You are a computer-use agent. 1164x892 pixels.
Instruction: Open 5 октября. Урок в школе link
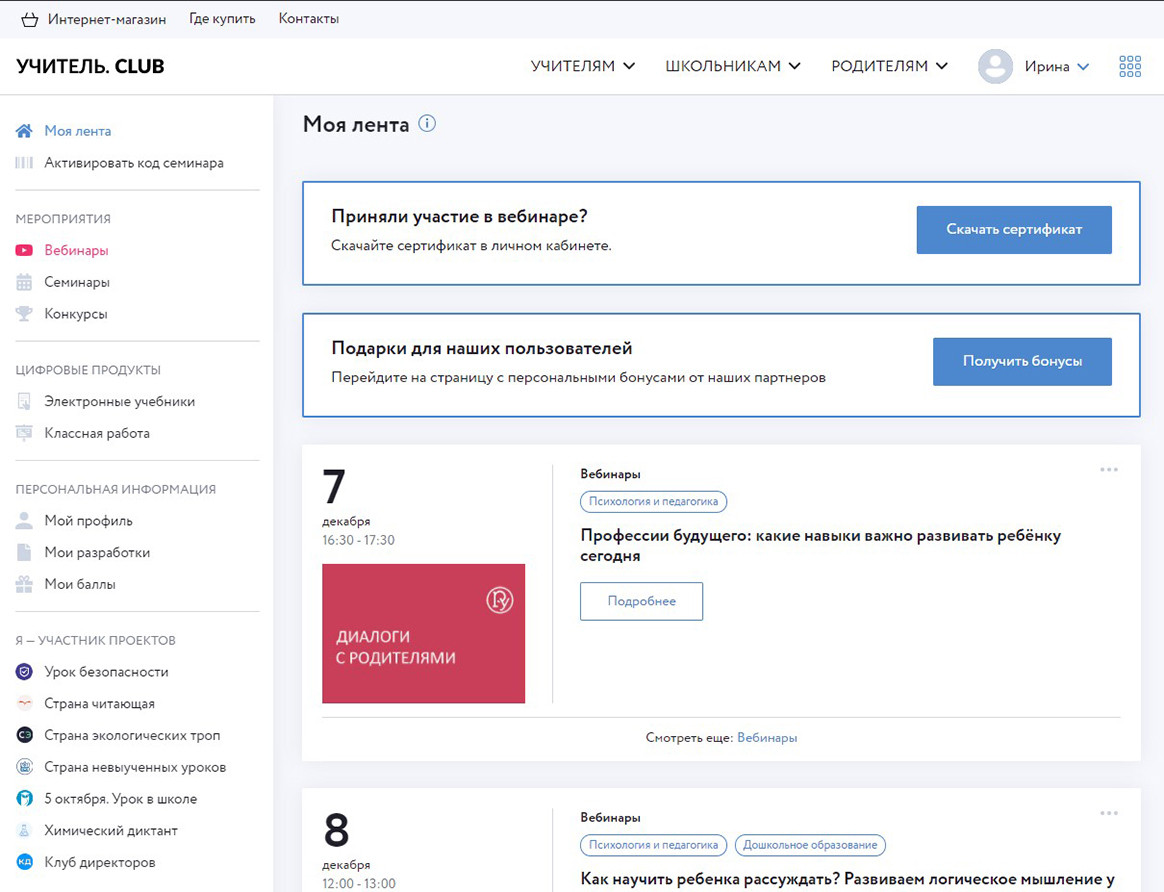120,798
